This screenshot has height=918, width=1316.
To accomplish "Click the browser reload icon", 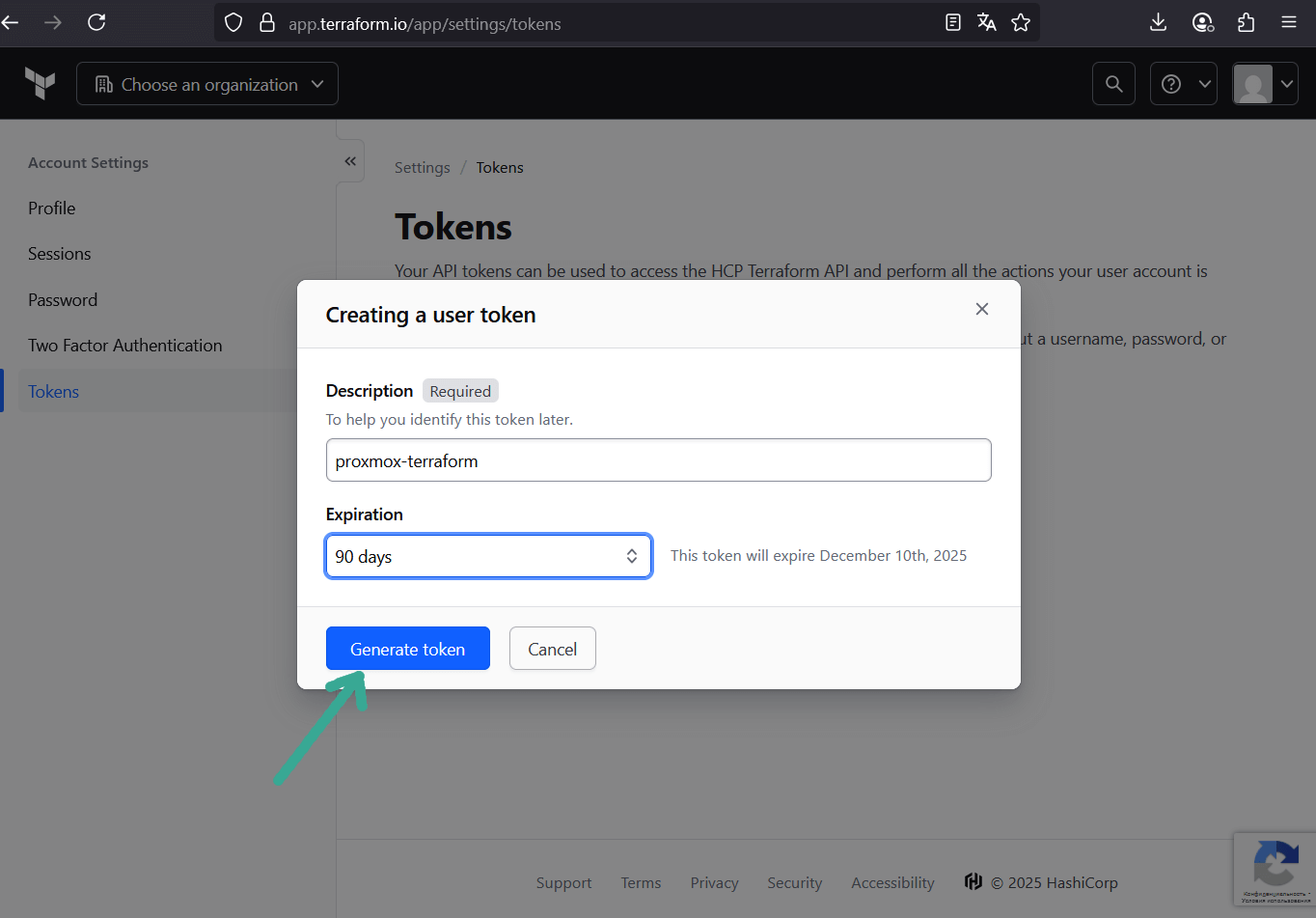I will tap(96, 22).
